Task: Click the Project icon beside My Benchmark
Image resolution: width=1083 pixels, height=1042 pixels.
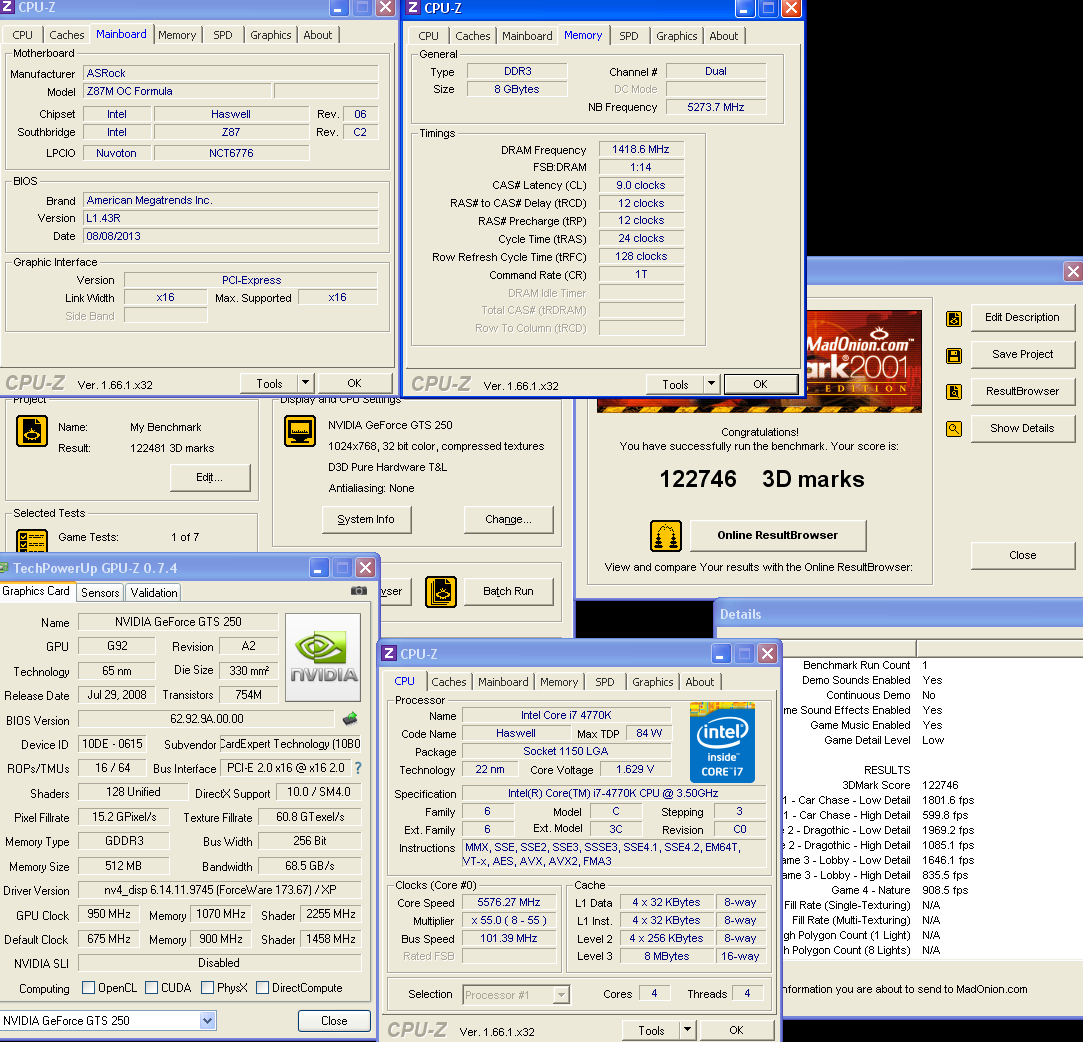Action: 32,432
